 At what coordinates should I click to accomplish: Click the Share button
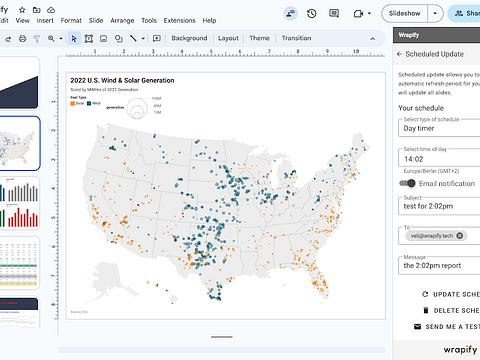tap(464, 13)
